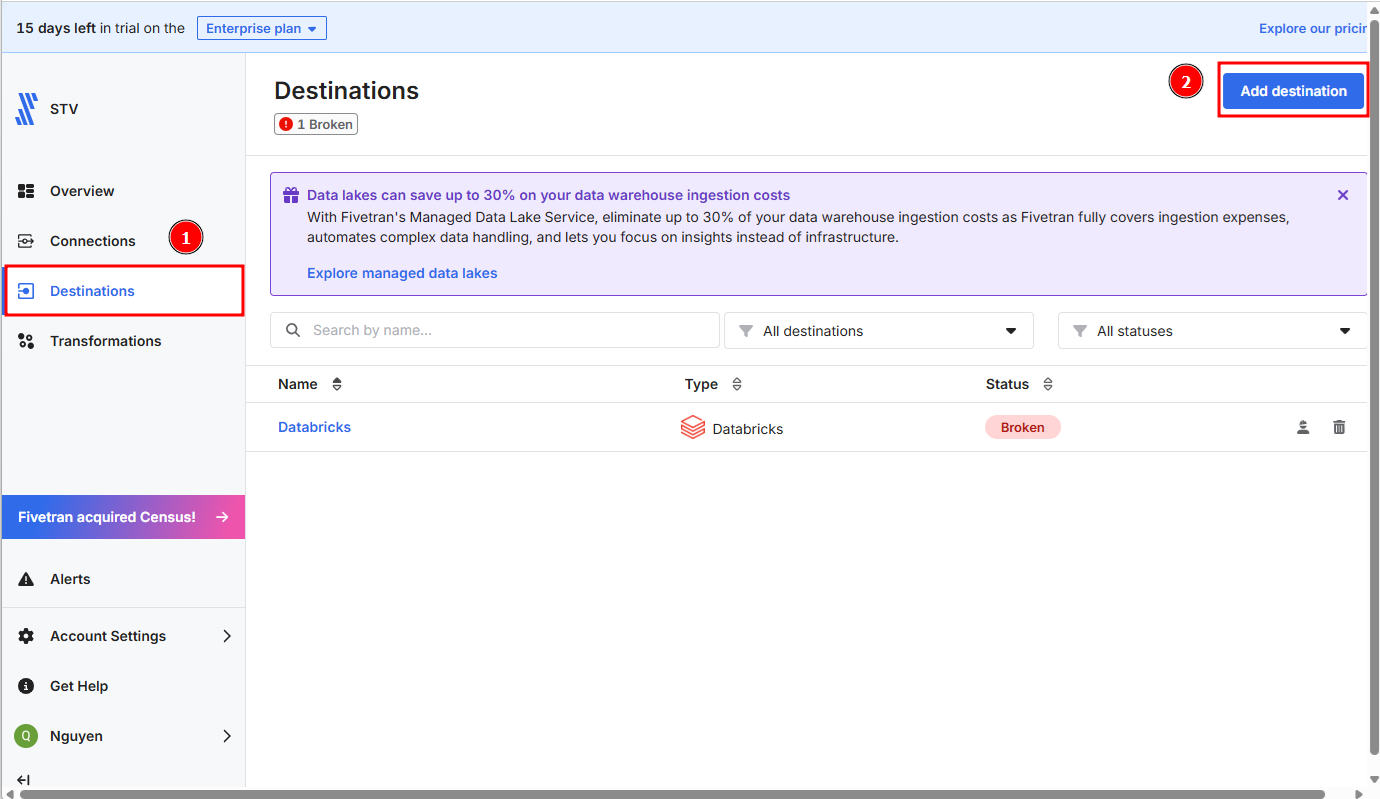
Task: Sort destinations by Name column
Action: click(x=337, y=384)
